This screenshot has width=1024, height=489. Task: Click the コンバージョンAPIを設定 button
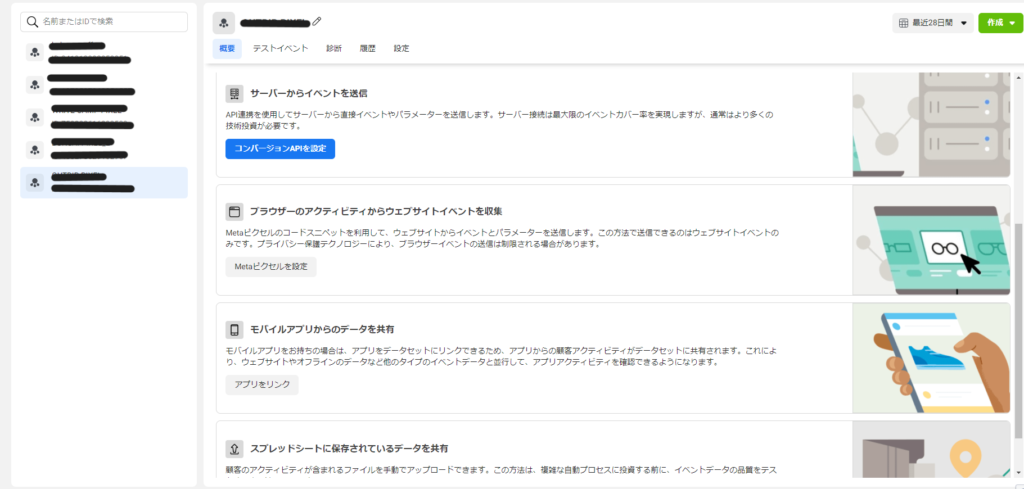coord(279,149)
